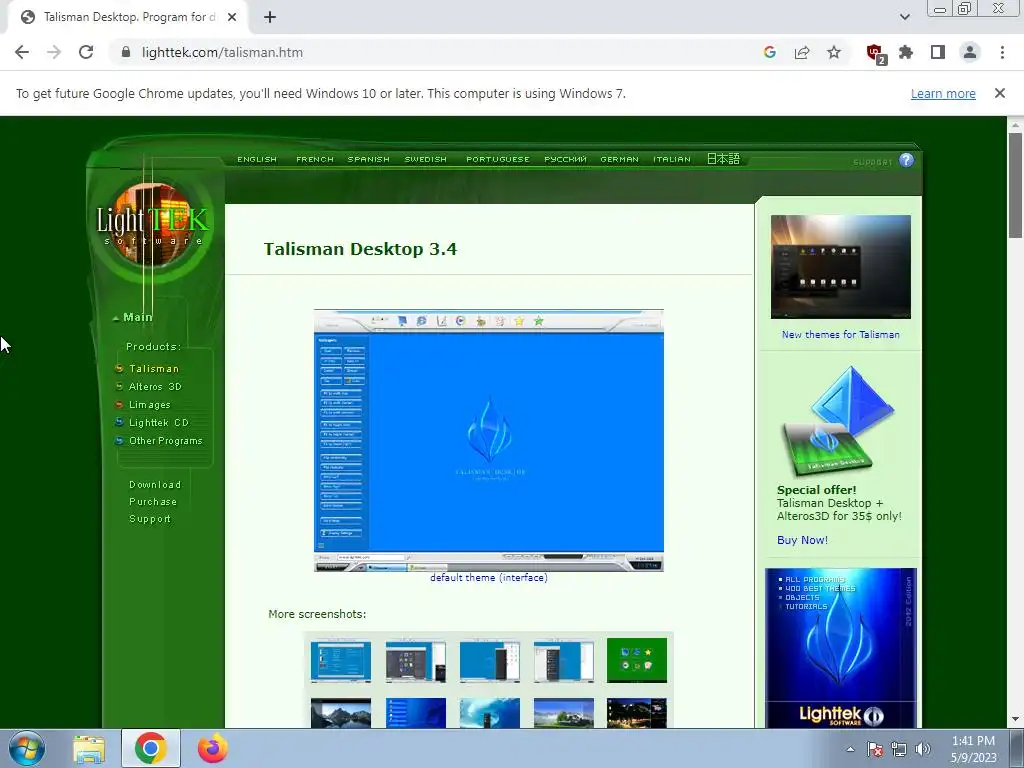Follow the New themes for Talisman link

pos(840,334)
